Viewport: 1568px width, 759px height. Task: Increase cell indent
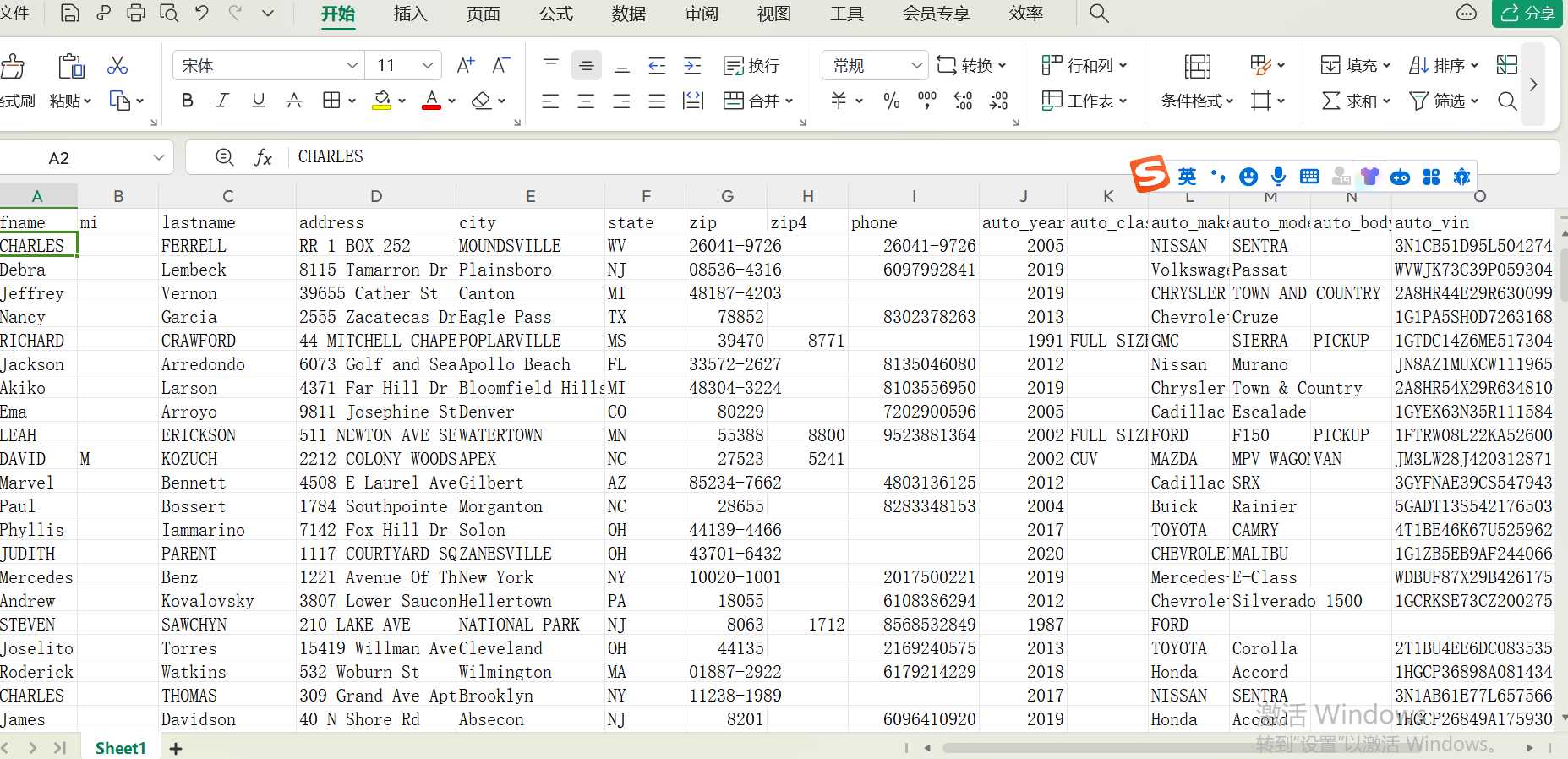692,65
